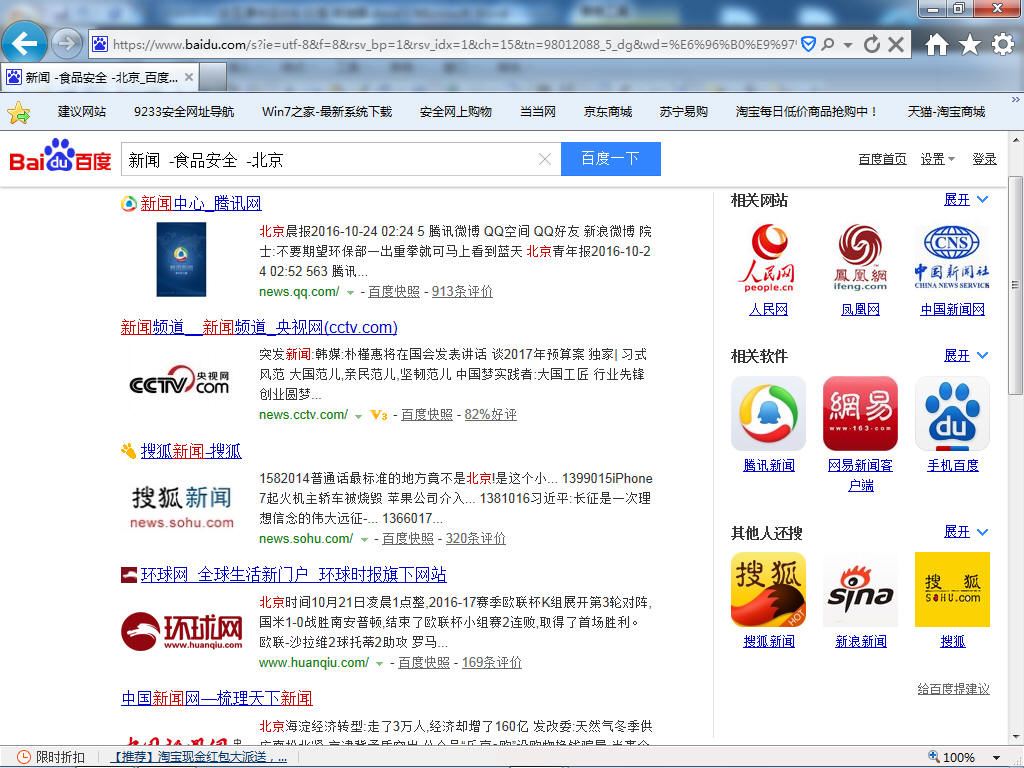The image size is (1024, 768).
Task: Open 给百度提建议 feedback link
Action: (953, 689)
